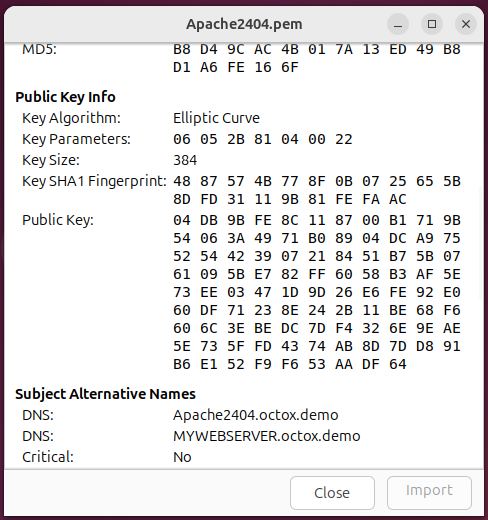Click the DNS label beside MYWEBSERVER.octox.demo
The height and width of the screenshot is (520, 488).
click(x=38, y=436)
